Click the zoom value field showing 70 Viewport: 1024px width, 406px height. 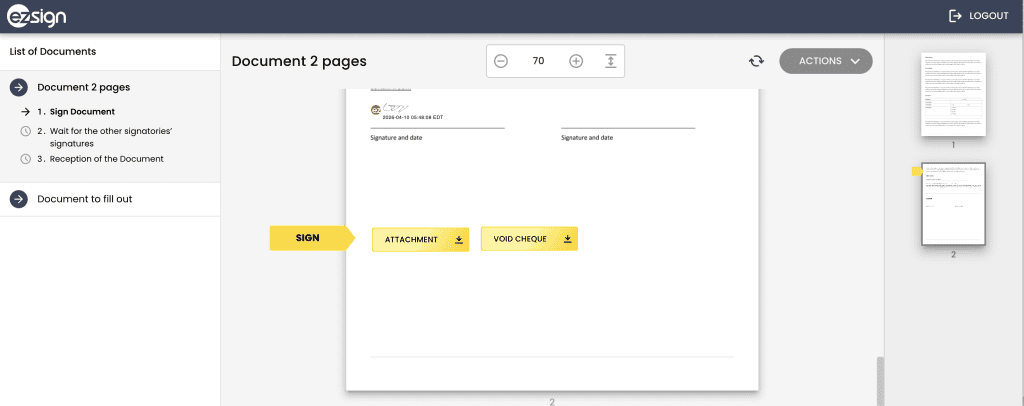(538, 61)
